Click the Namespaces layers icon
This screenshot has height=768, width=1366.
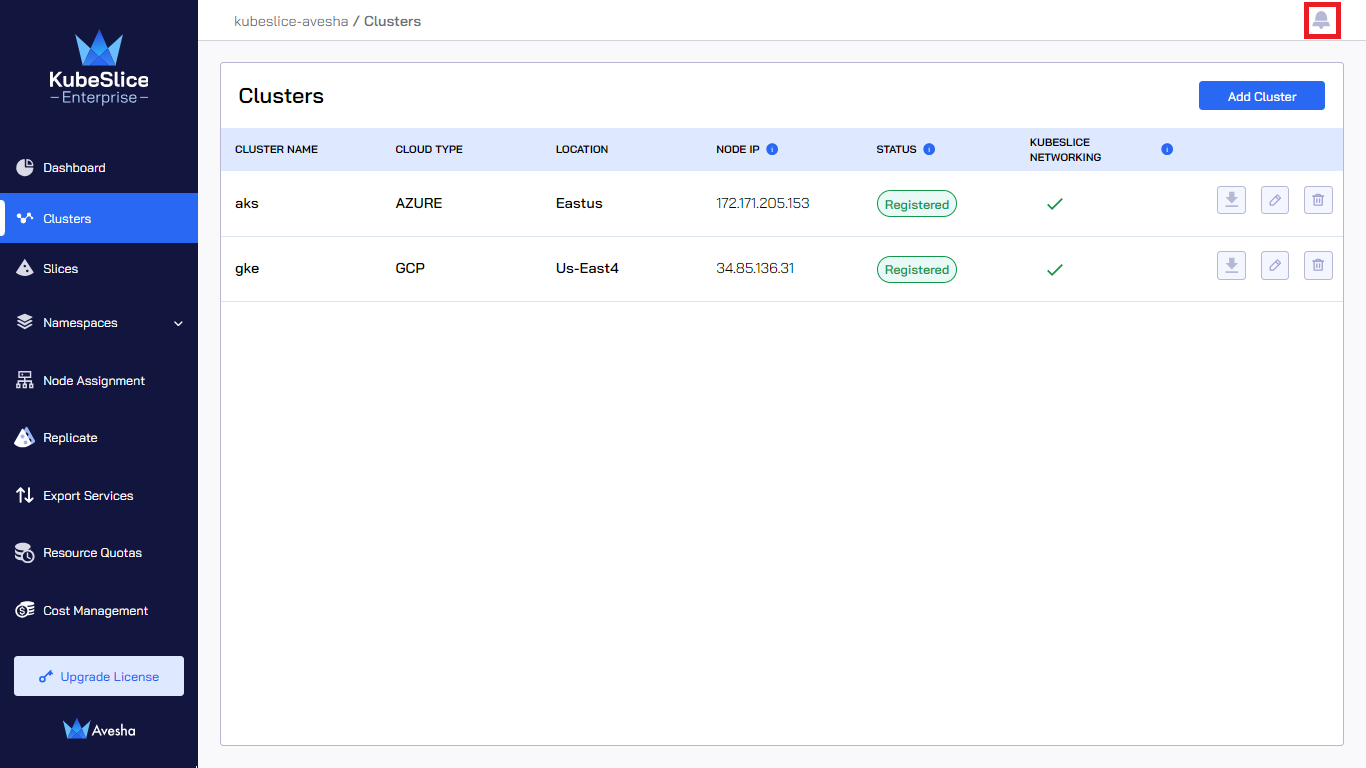[x=25, y=322]
